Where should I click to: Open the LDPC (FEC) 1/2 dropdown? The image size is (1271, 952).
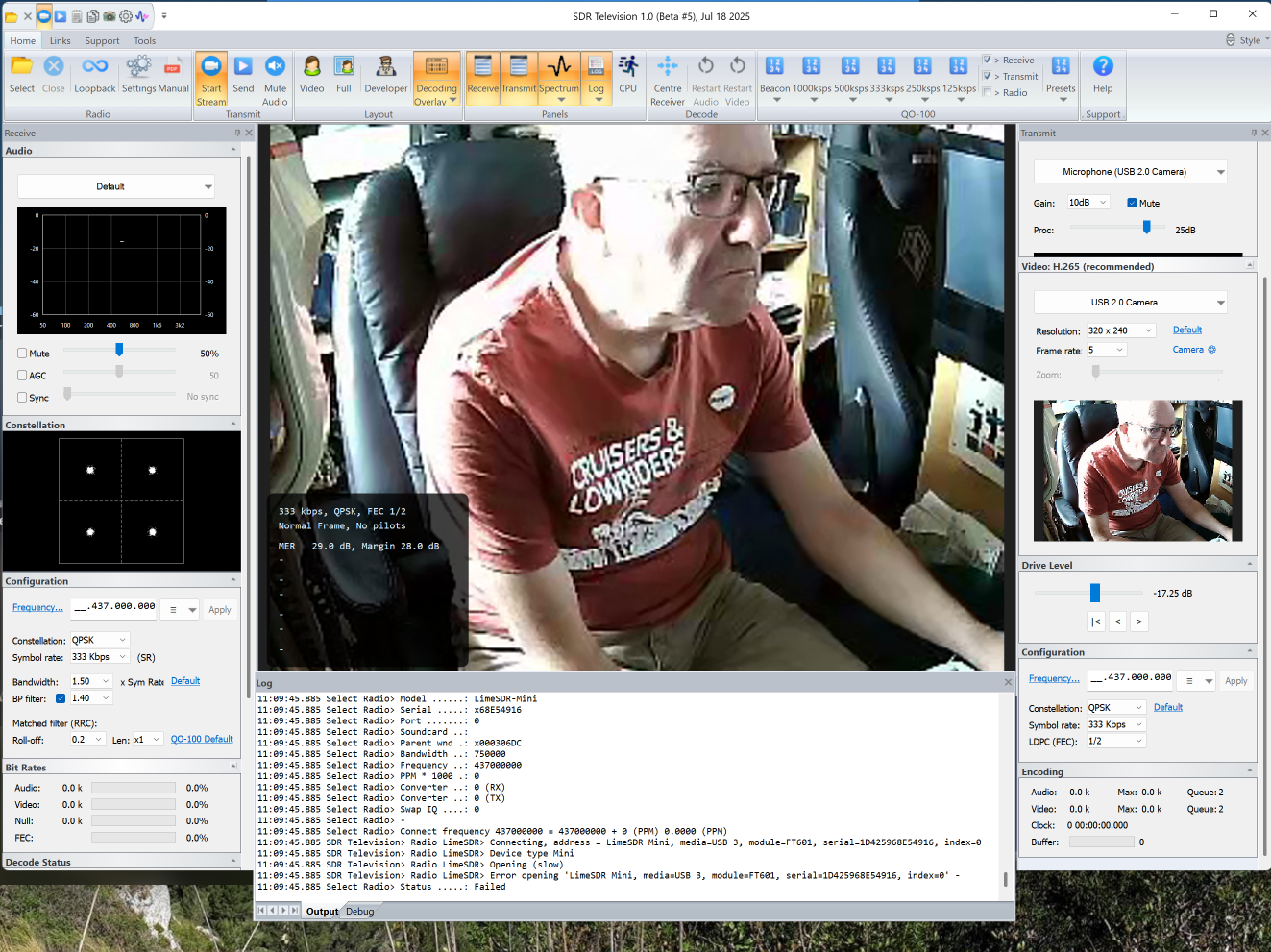click(1115, 742)
